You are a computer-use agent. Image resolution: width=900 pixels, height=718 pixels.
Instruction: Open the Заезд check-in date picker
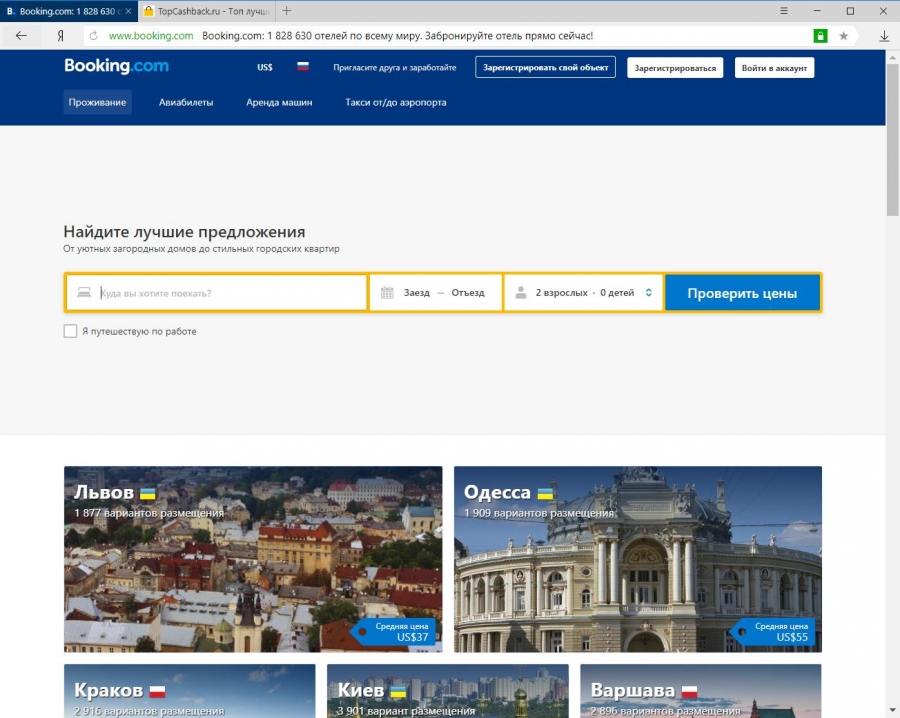(x=417, y=293)
